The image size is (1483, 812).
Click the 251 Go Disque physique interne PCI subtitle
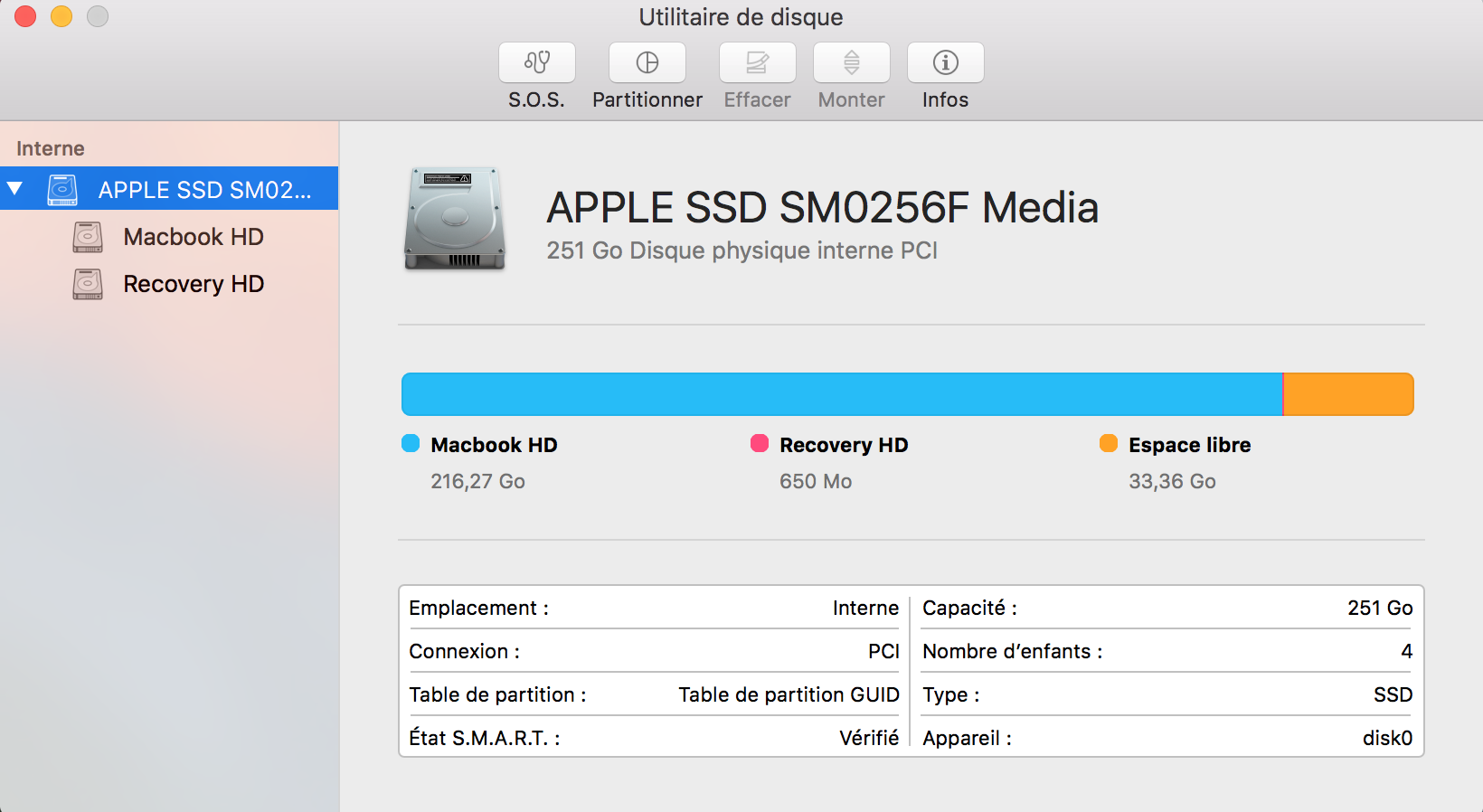click(742, 250)
